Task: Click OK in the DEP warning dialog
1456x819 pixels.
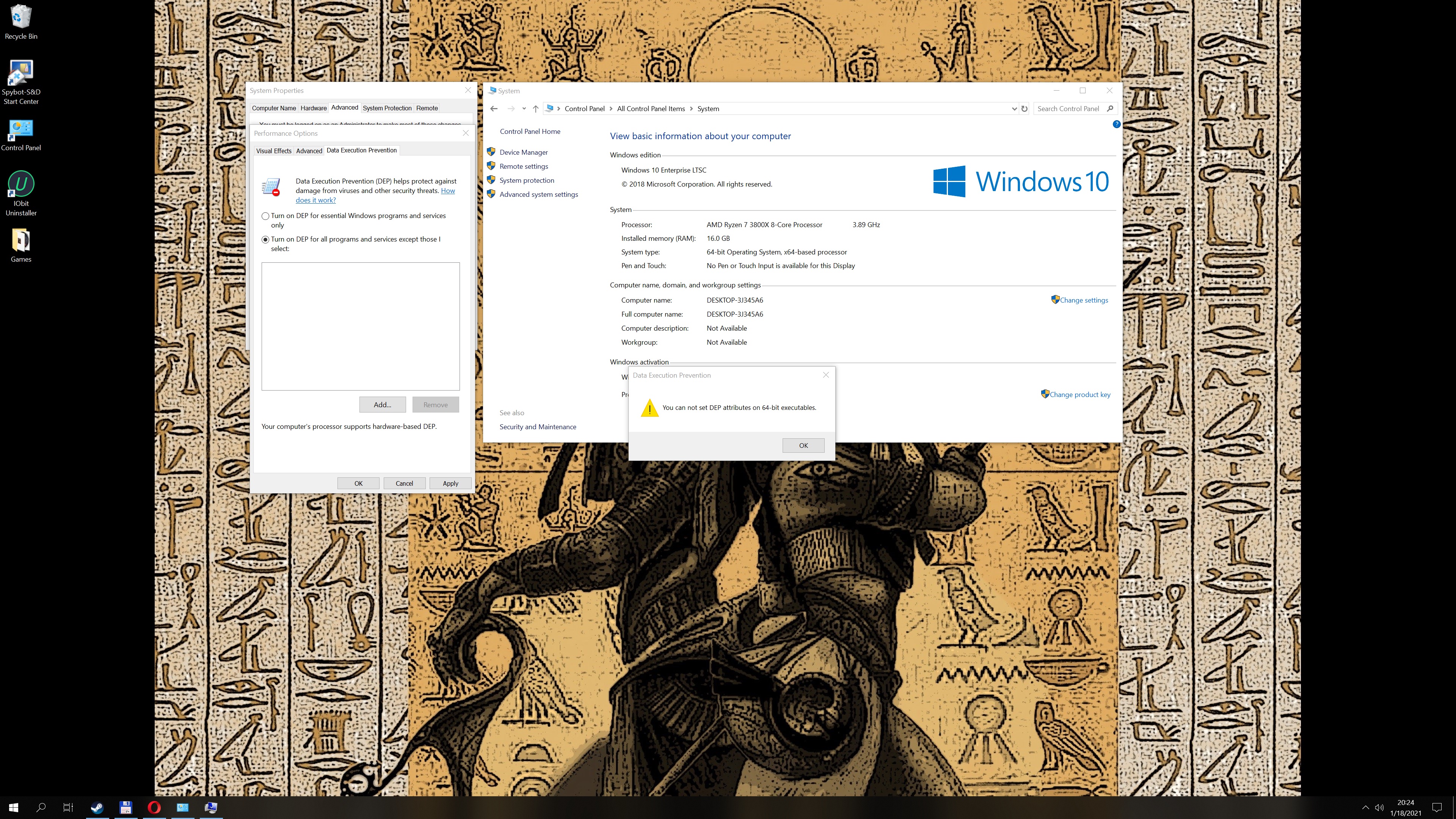Action: coord(803,446)
